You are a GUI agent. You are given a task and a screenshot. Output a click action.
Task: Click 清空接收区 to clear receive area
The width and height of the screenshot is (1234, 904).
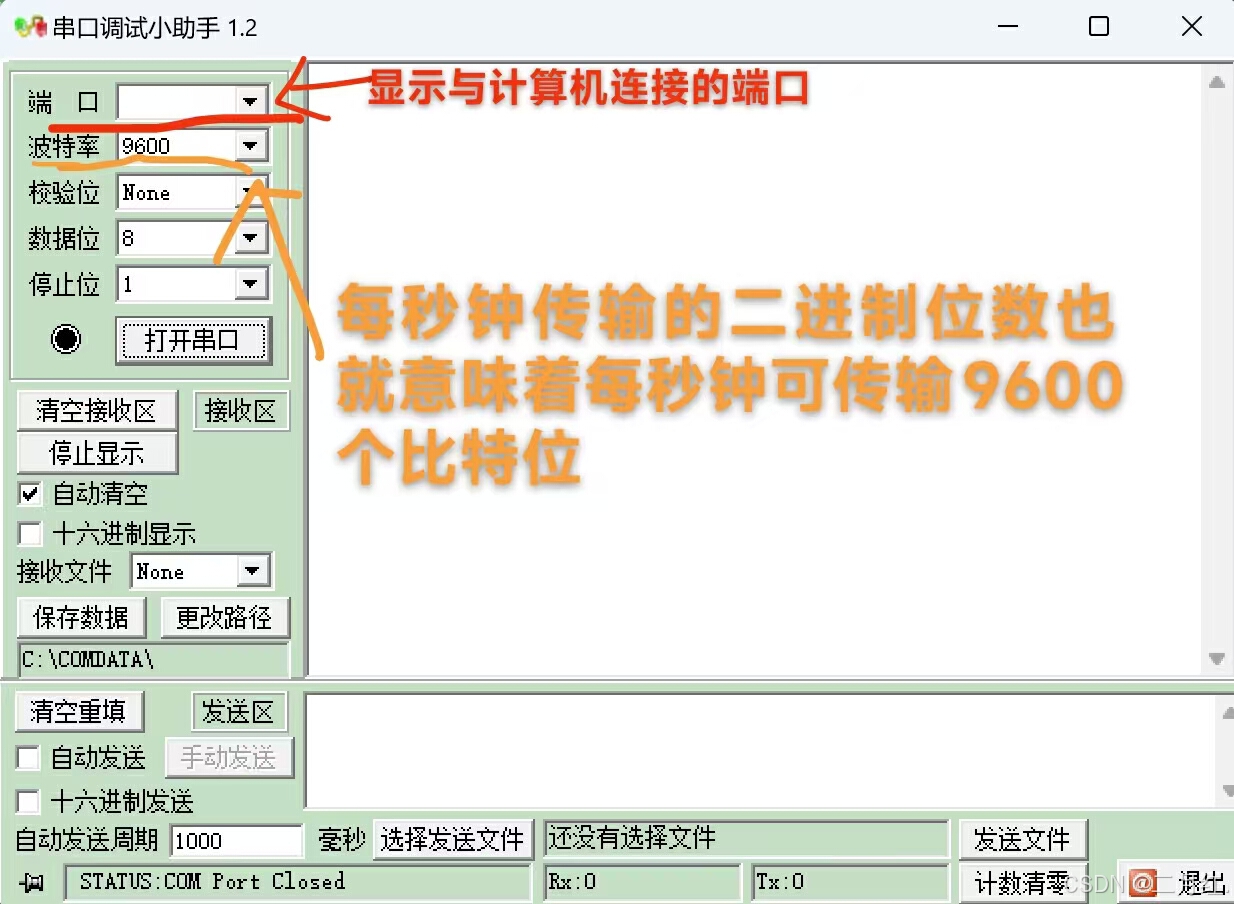pos(97,410)
